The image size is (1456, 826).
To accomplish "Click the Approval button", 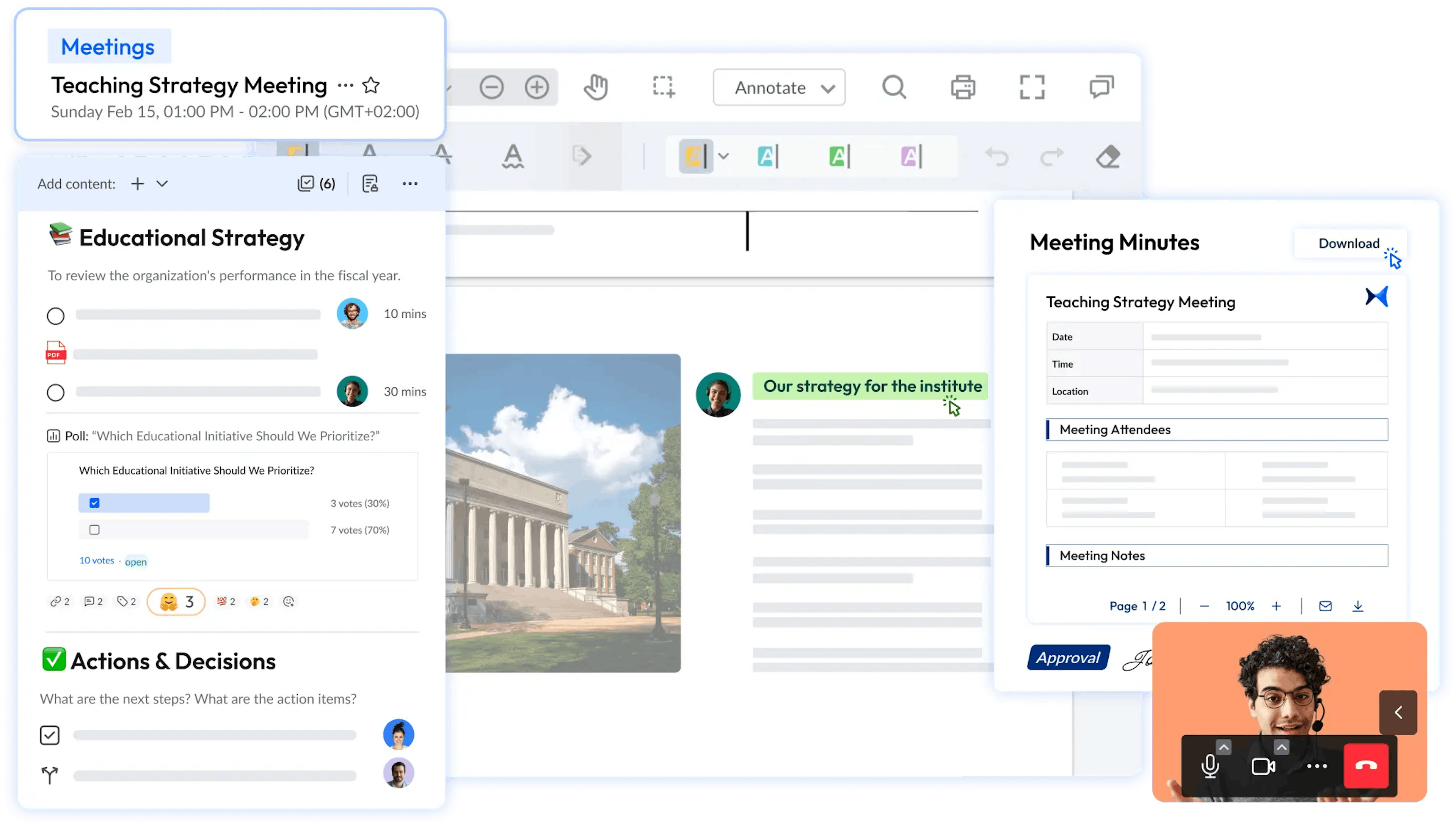I will point(1068,658).
